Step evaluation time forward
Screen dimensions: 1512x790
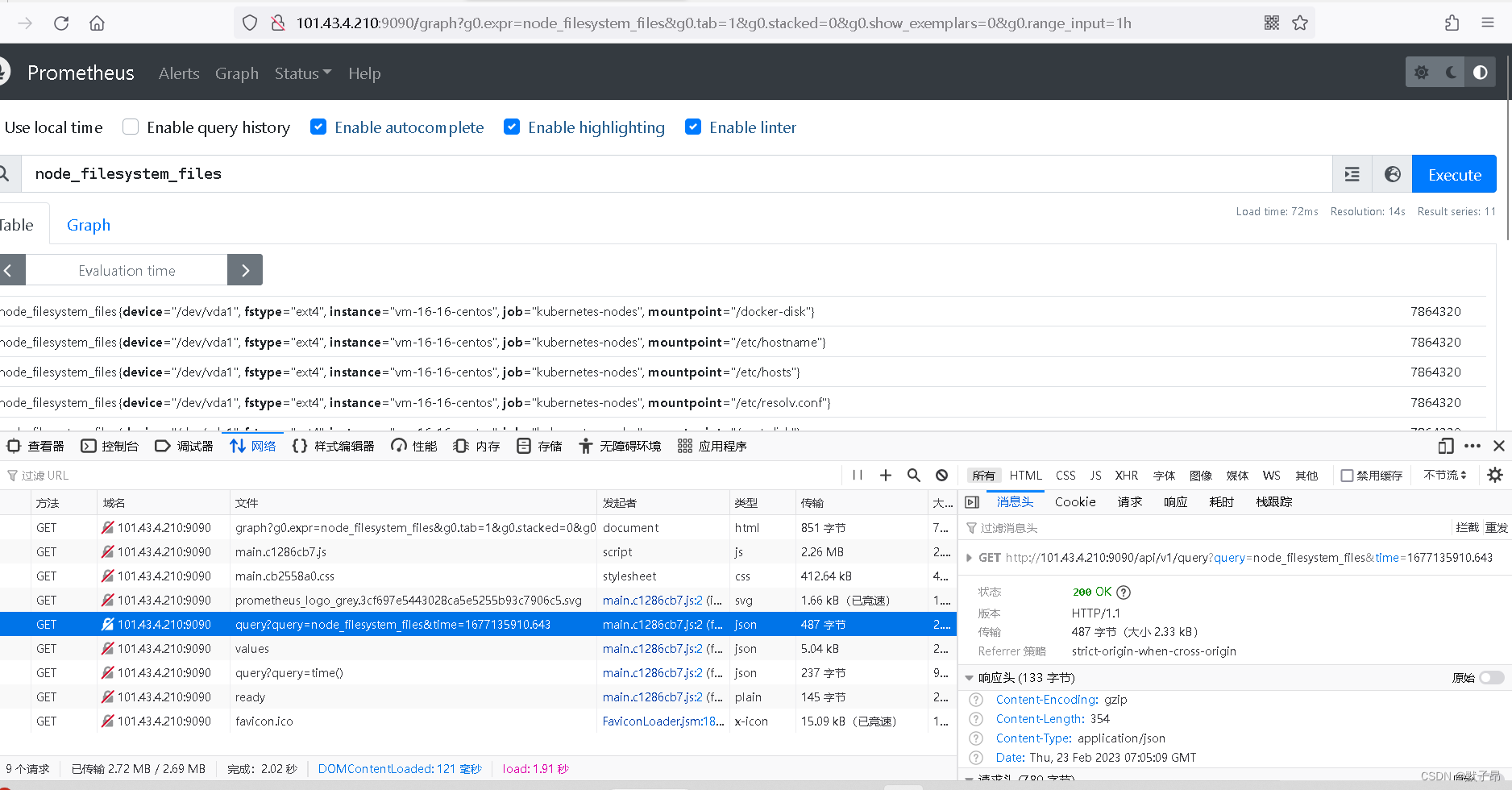point(245,270)
